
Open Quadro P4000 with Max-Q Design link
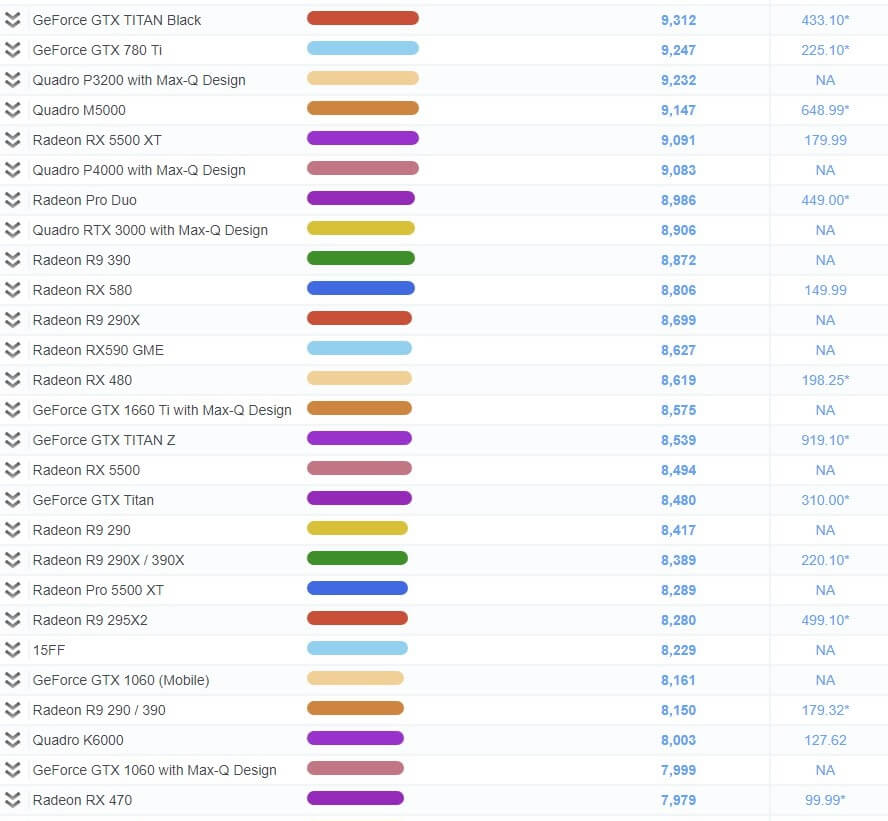(x=139, y=170)
